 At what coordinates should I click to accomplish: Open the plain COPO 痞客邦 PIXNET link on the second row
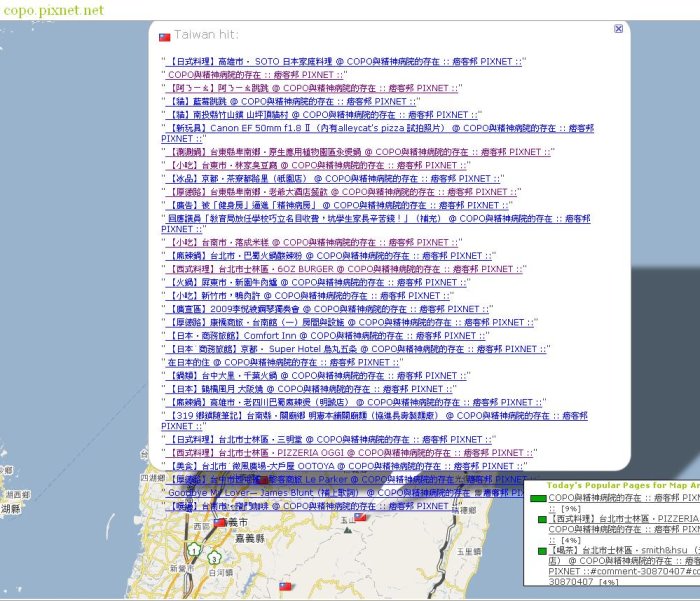coord(254,75)
